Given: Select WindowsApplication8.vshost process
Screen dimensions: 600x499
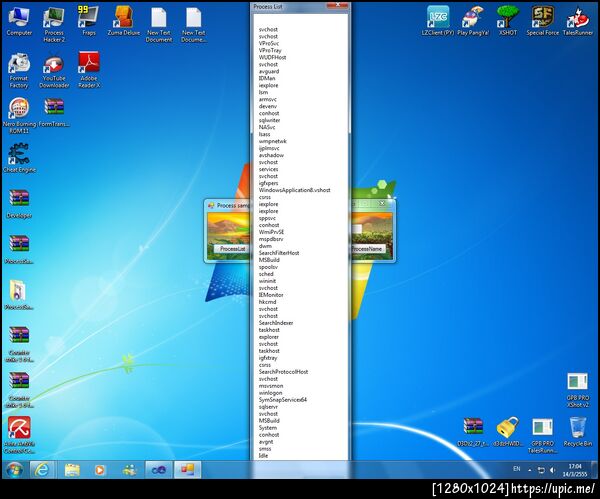Looking at the screenshot, I should [294, 190].
